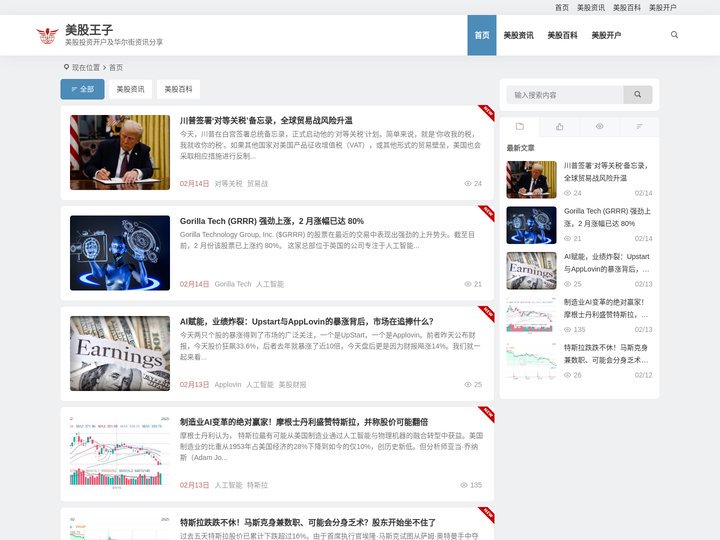Screen dimensions: 720x540
Task: Click the 02月14日 date on the tariff article
Action: pyautogui.click(x=194, y=184)
